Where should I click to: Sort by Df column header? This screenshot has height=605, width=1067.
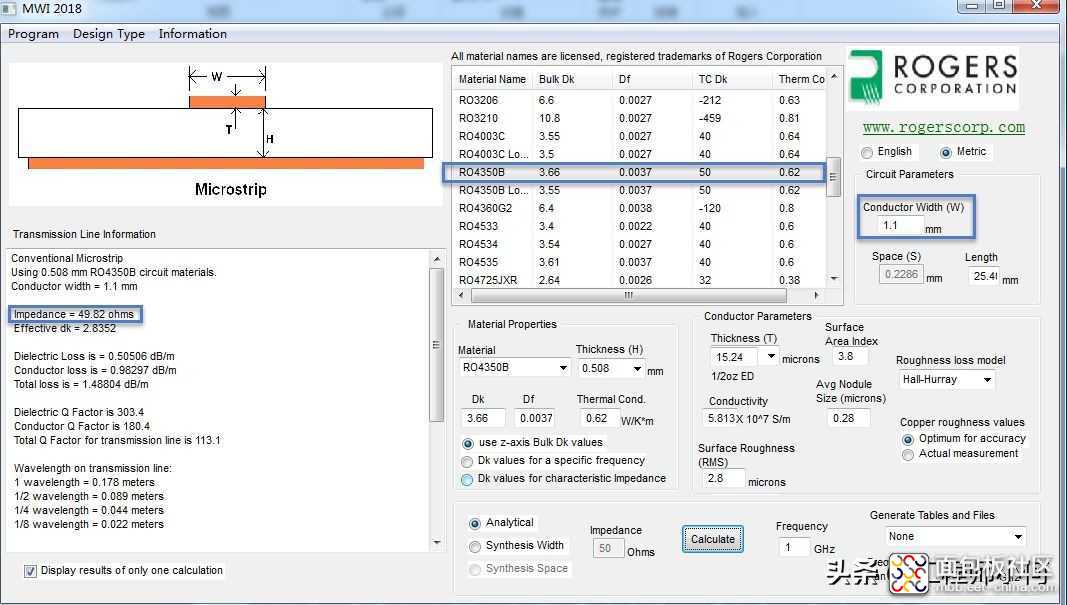(x=652, y=80)
